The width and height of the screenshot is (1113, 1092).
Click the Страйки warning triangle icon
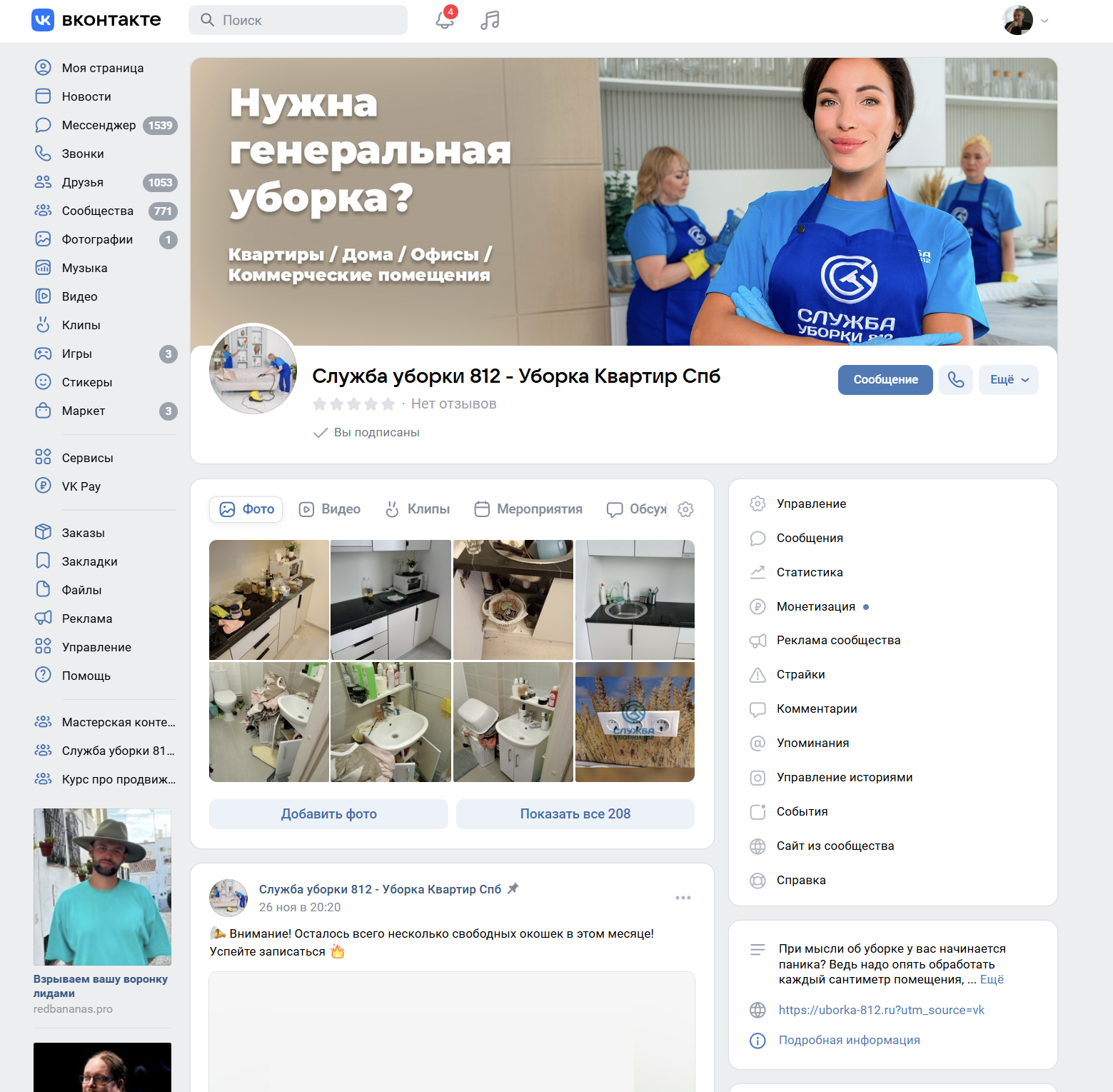coord(757,675)
